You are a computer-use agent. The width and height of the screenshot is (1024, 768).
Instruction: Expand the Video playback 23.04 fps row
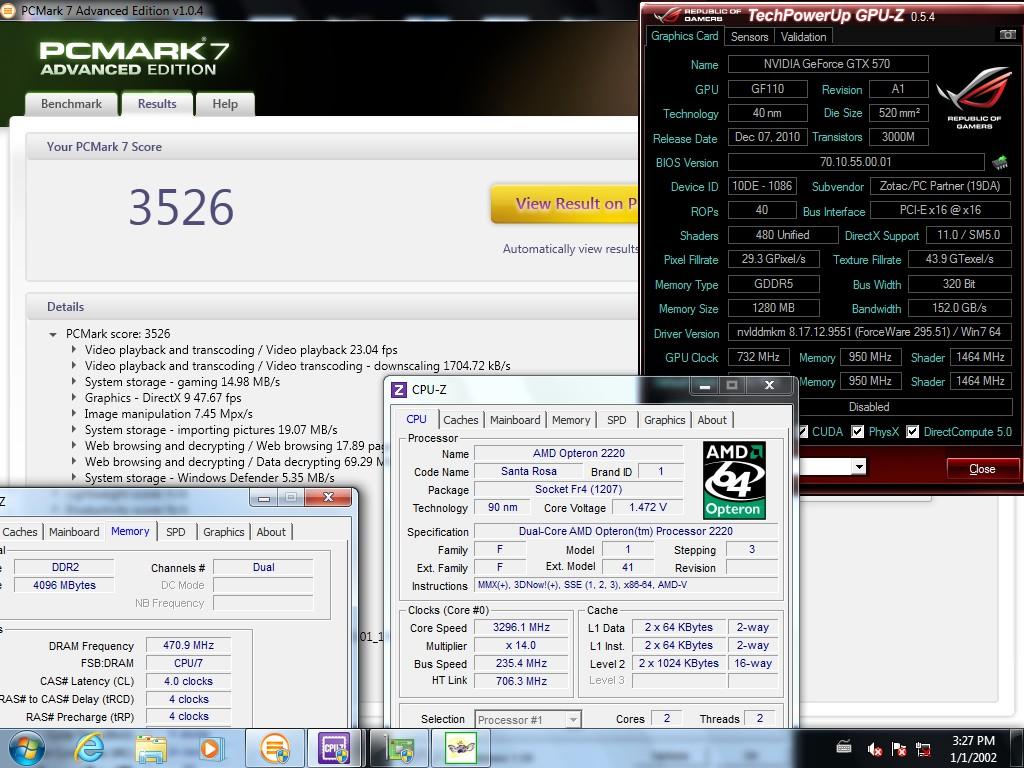pos(74,350)
